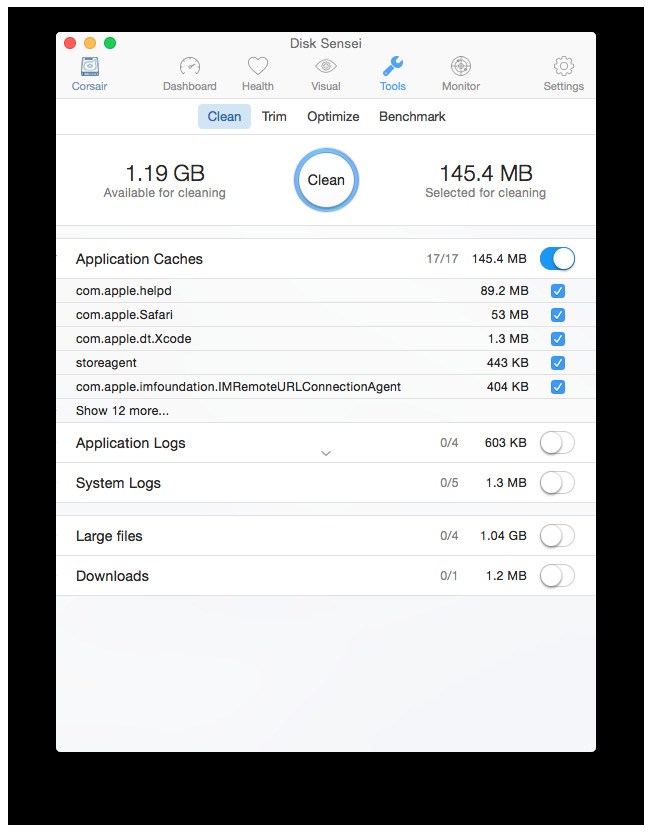Click Show 12 more… link
The image size is (652, 832).
[123, 411]
